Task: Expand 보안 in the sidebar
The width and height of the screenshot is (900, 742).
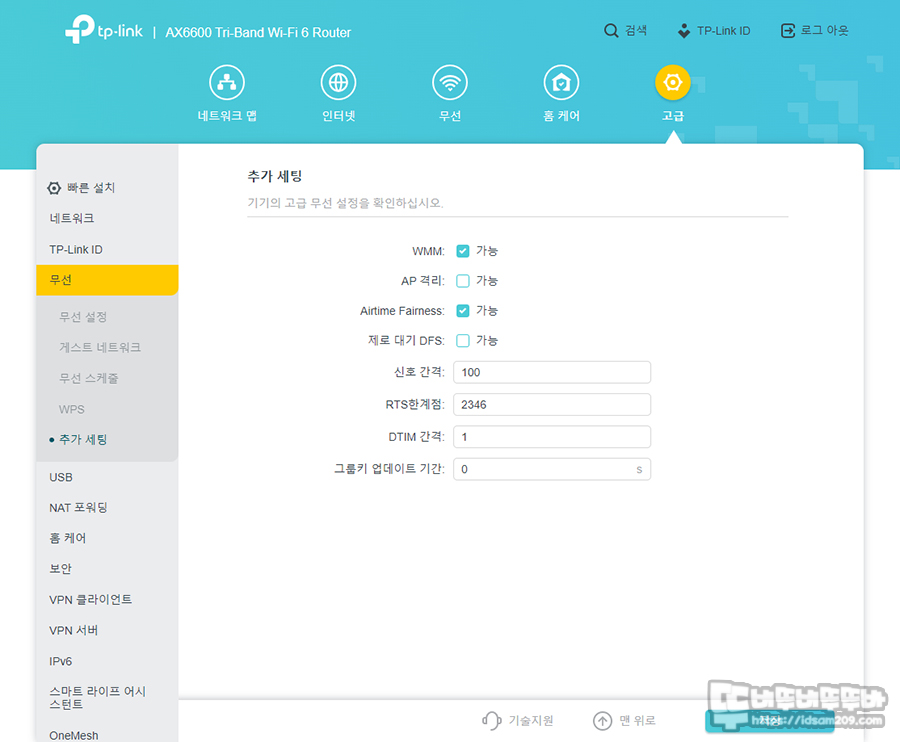Action: [x=60, y=569]
